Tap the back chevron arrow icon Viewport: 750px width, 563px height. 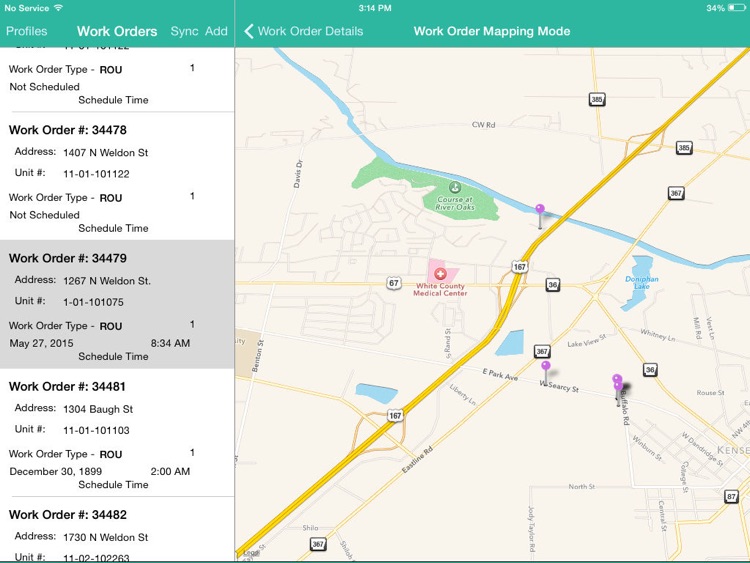(x=248, y=31)
